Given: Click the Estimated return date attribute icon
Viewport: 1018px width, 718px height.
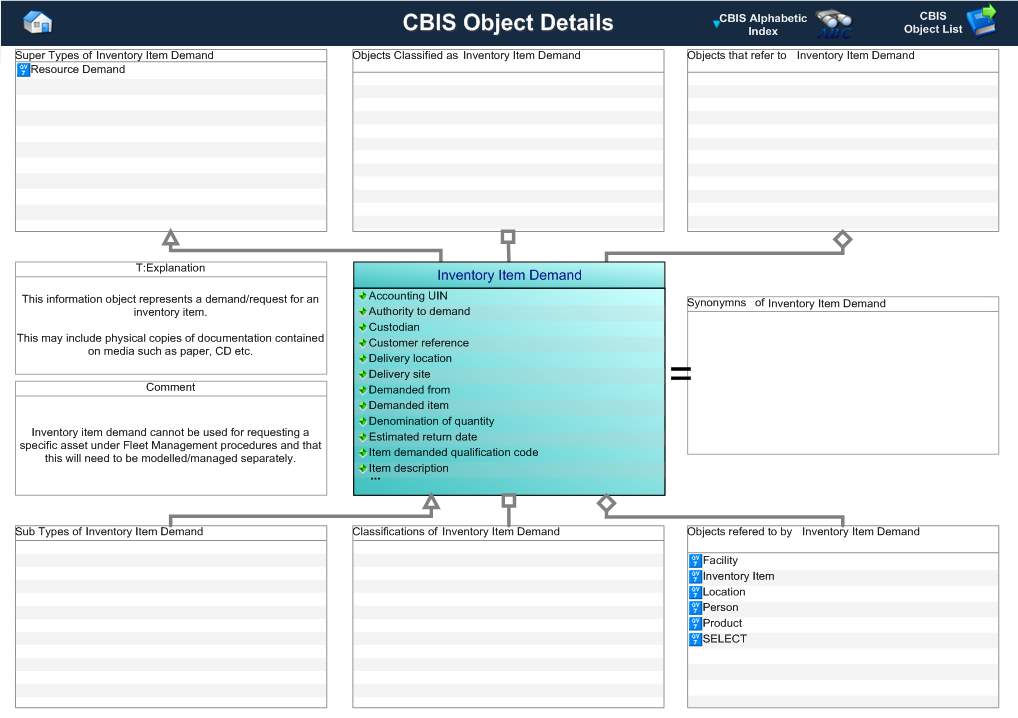Looking at the screenshot, I should 363,437.
